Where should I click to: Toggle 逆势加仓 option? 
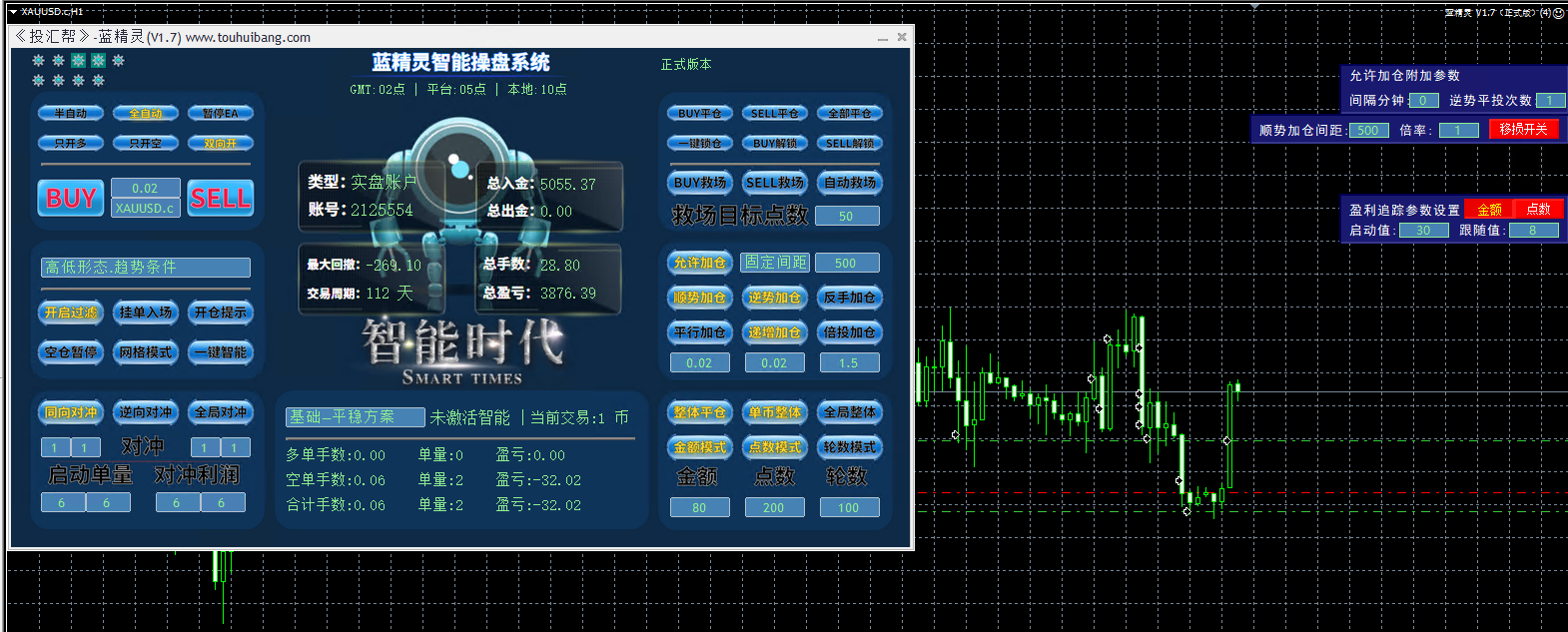(775, 298)
